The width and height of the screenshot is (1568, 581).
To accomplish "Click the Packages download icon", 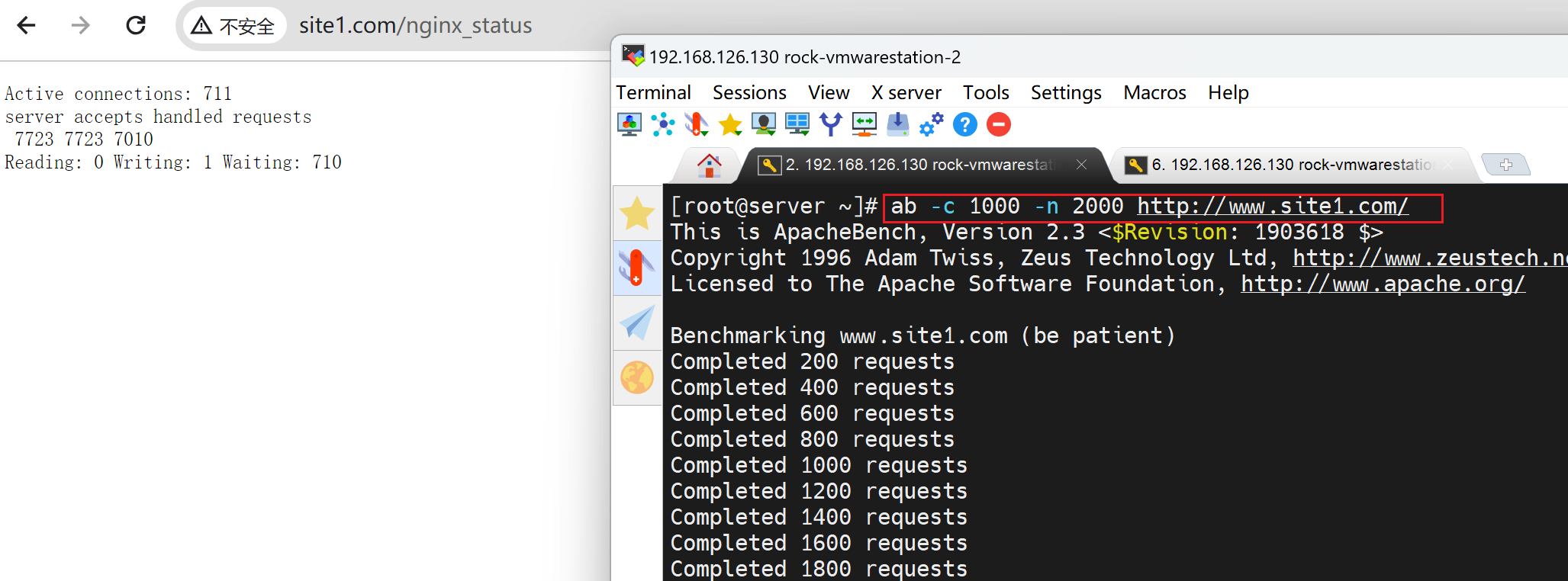I will pyautogui.click(x=897, y=124).
